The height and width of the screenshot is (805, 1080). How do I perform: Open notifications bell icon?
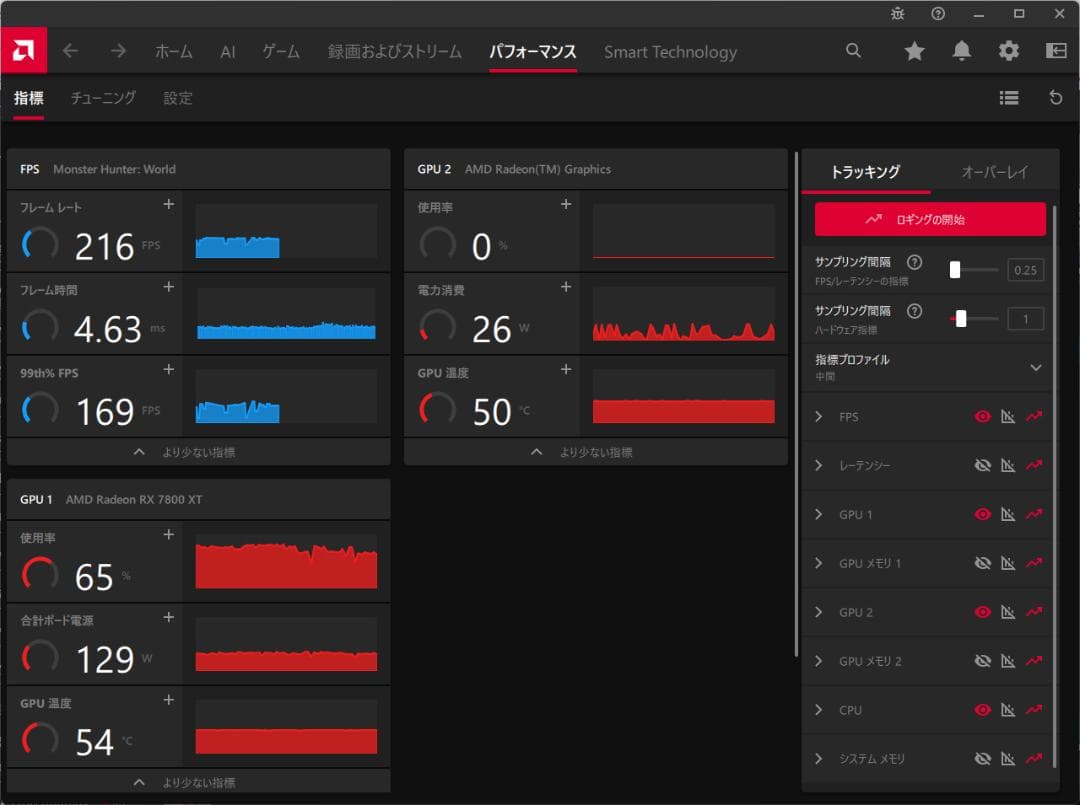click(962, 50)
